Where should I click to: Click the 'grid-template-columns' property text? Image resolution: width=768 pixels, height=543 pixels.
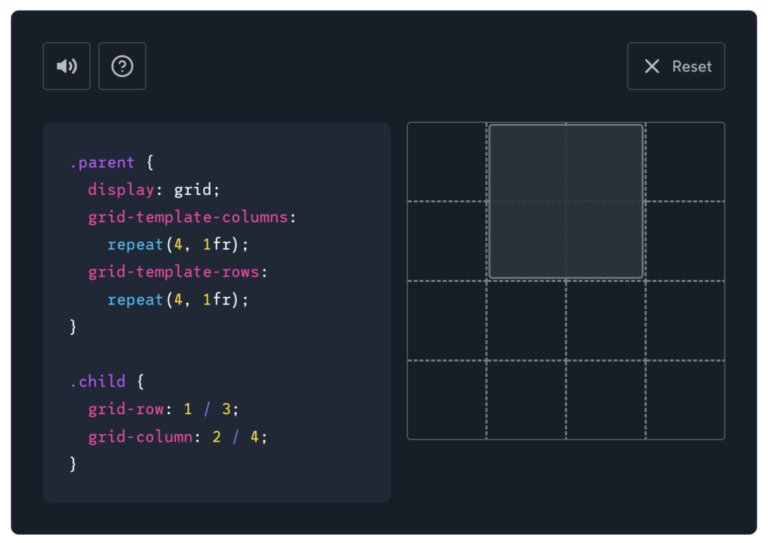click(x=188, y=217)
